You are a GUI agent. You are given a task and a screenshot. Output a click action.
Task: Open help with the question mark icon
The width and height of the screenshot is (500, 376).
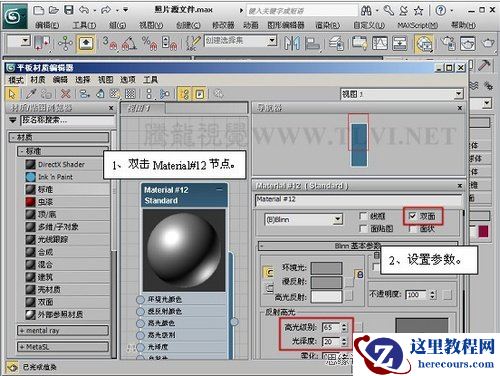pyautogui.click(x=440, y=11)
